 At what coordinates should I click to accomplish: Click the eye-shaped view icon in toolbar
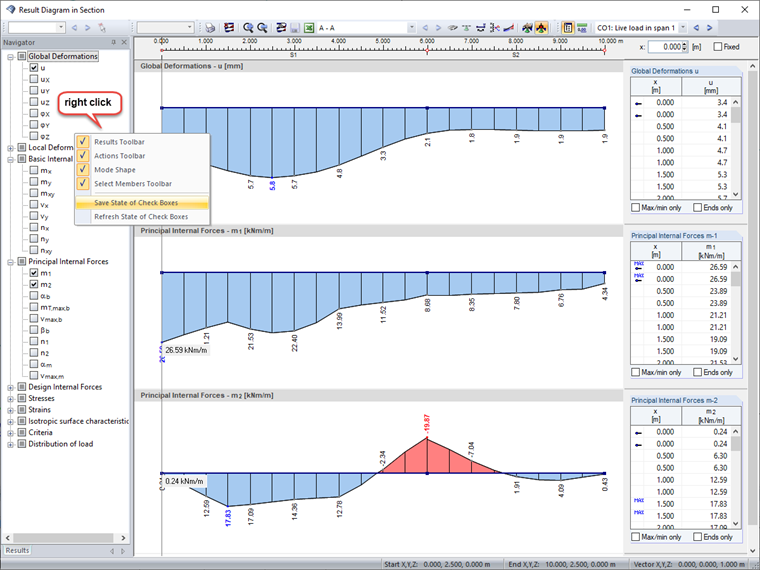453,28
